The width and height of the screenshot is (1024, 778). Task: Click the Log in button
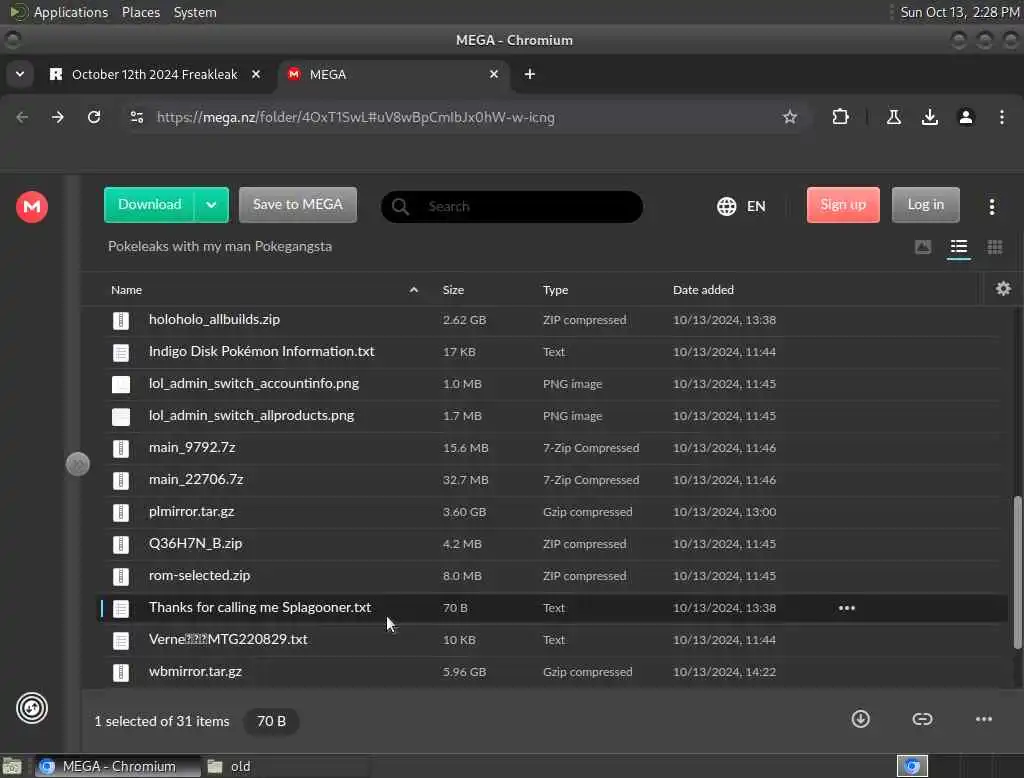pos(925,205)
